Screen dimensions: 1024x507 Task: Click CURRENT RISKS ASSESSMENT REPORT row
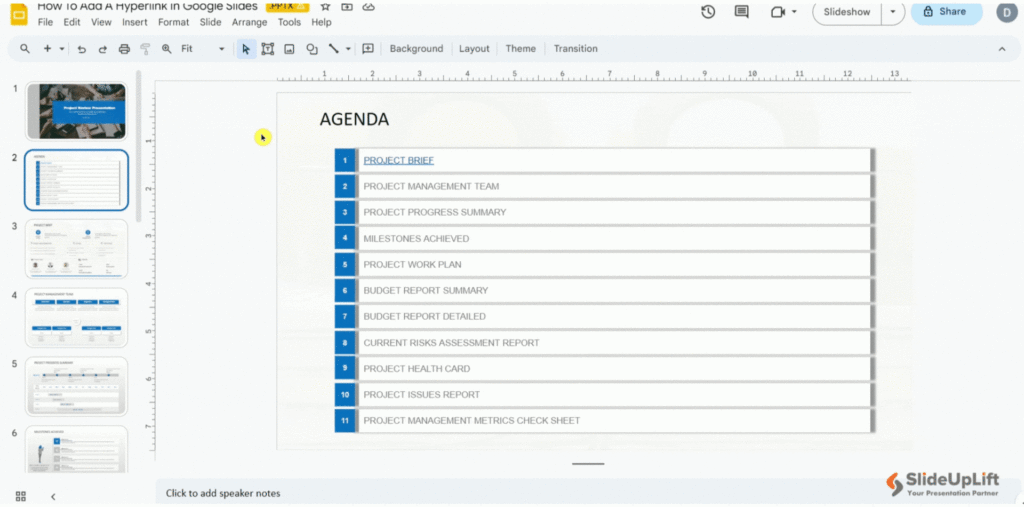pos(603,342)
